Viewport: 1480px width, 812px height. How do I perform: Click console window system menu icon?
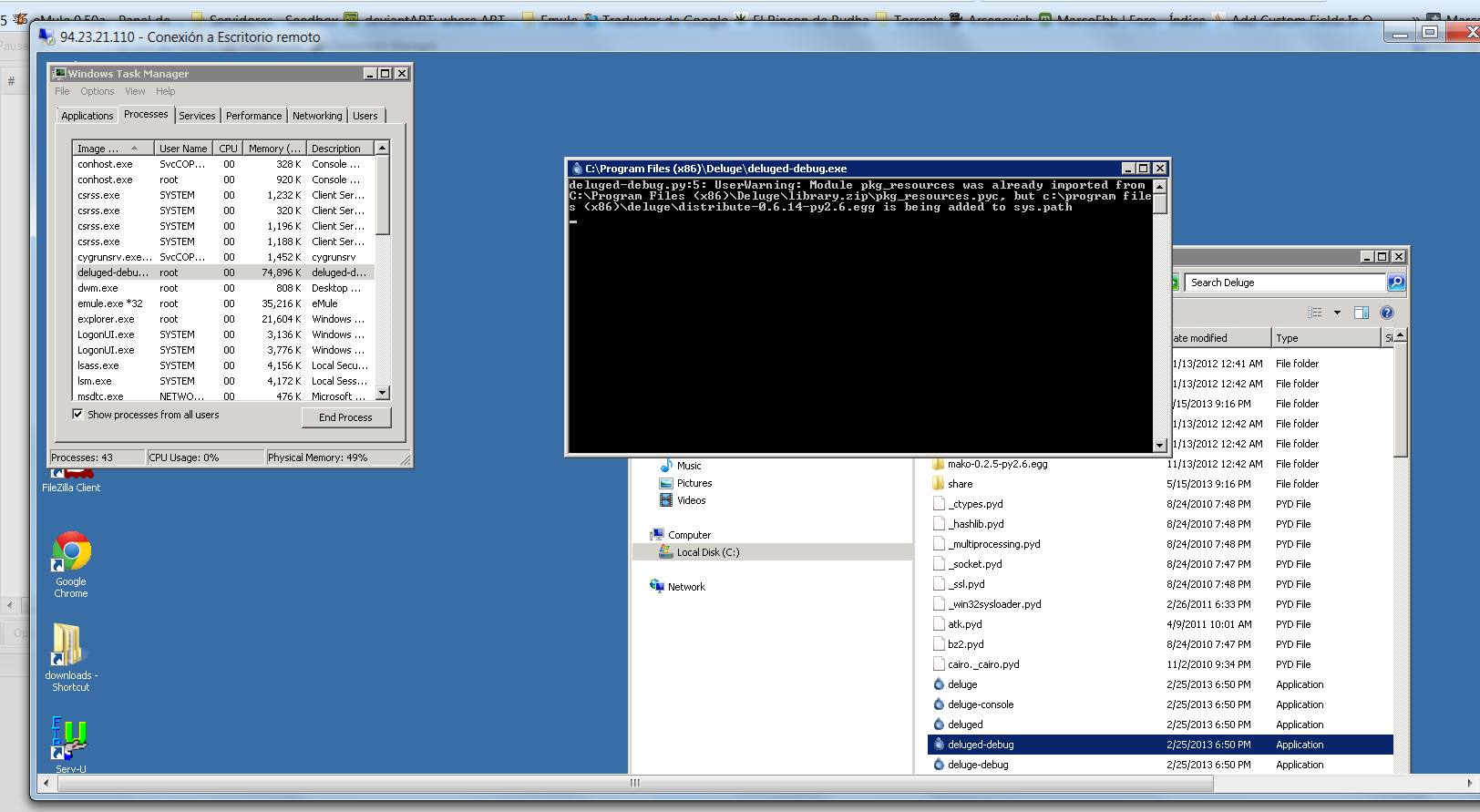tap(576, 169)
